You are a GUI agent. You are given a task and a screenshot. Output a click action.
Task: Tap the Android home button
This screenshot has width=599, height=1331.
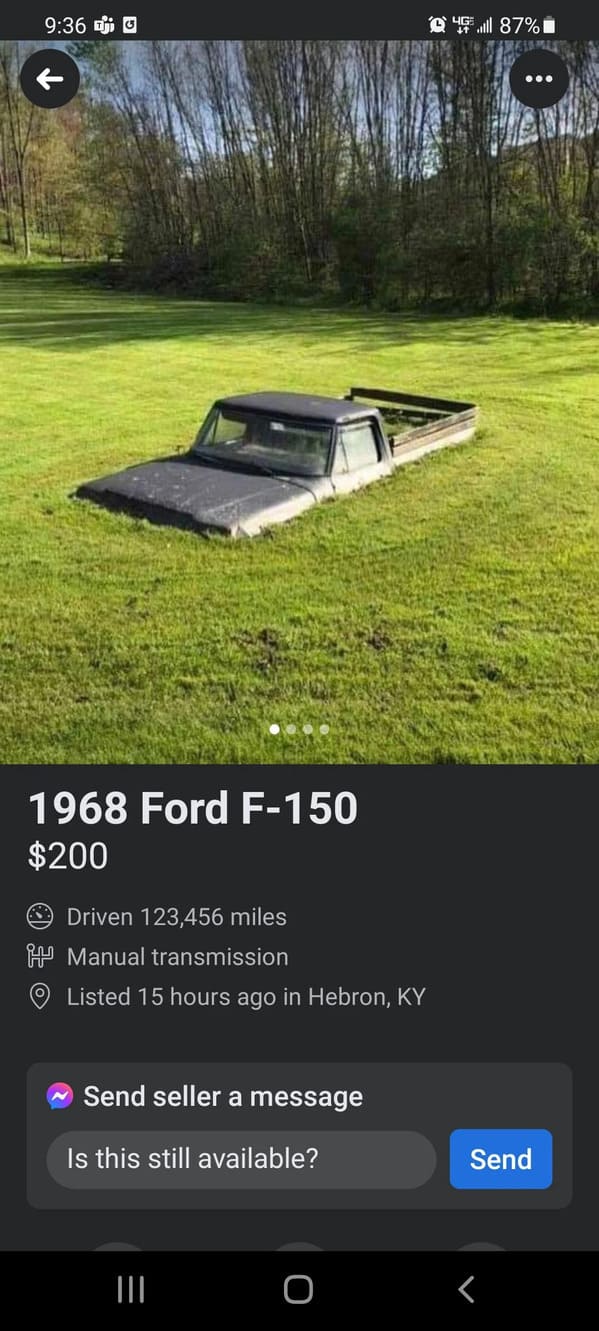(x=298, y=1290)
